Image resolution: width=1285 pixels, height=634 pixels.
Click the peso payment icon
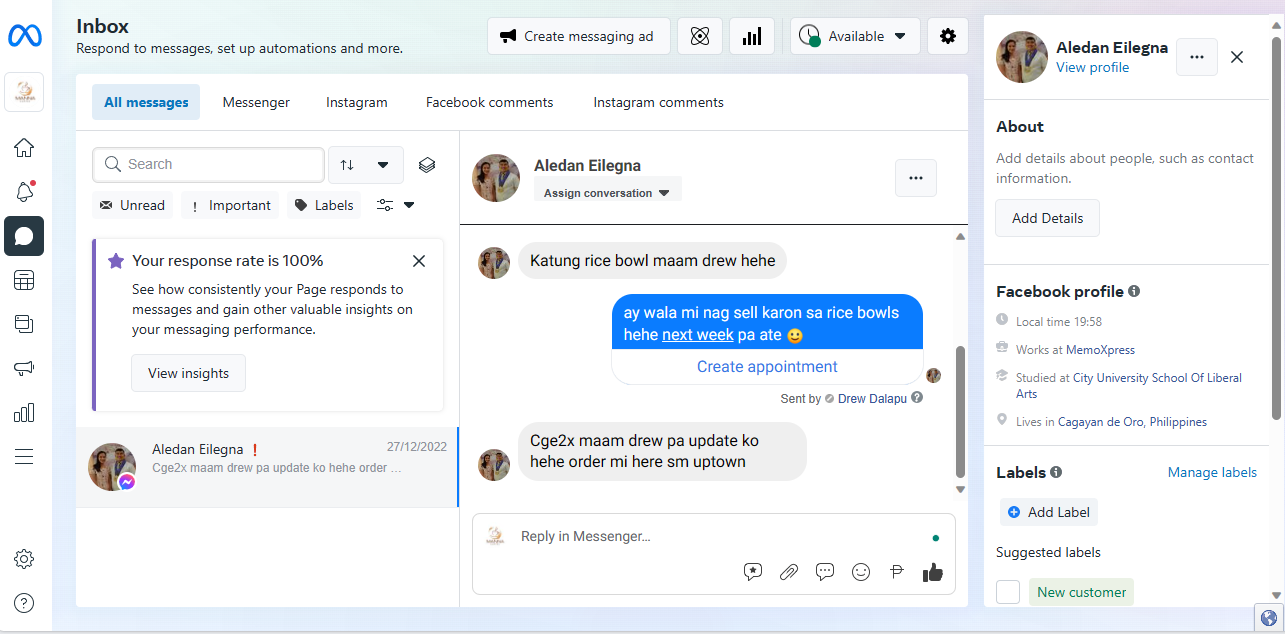[897, 572]
